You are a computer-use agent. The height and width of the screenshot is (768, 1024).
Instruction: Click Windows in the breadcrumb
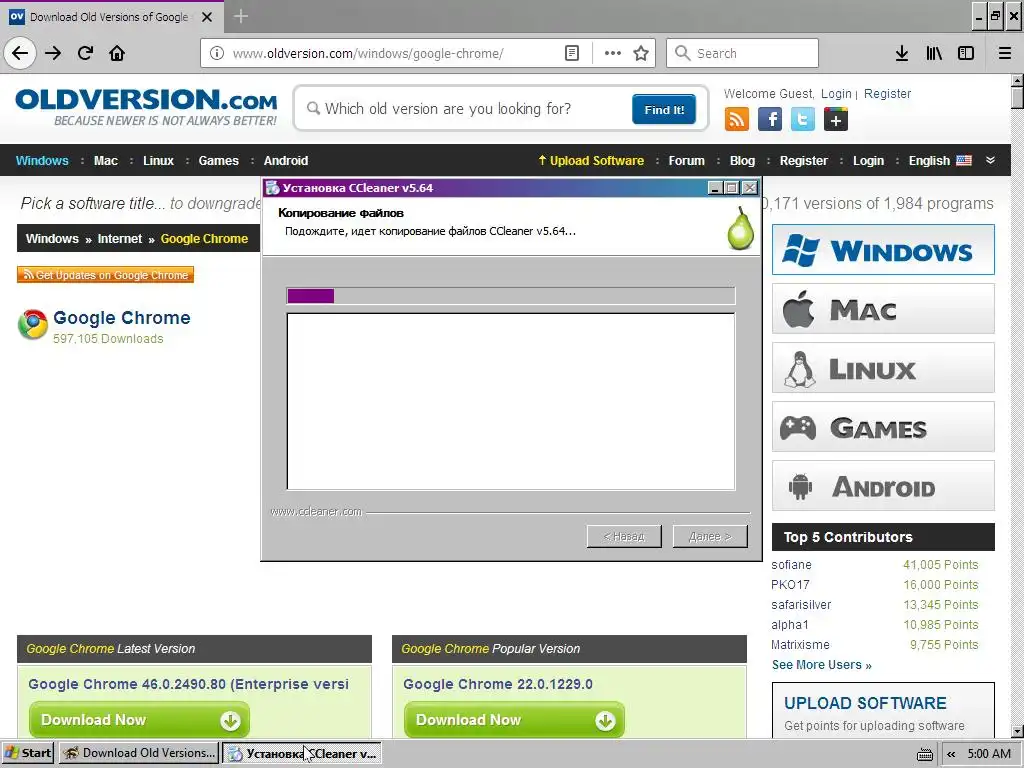point(52,239)
